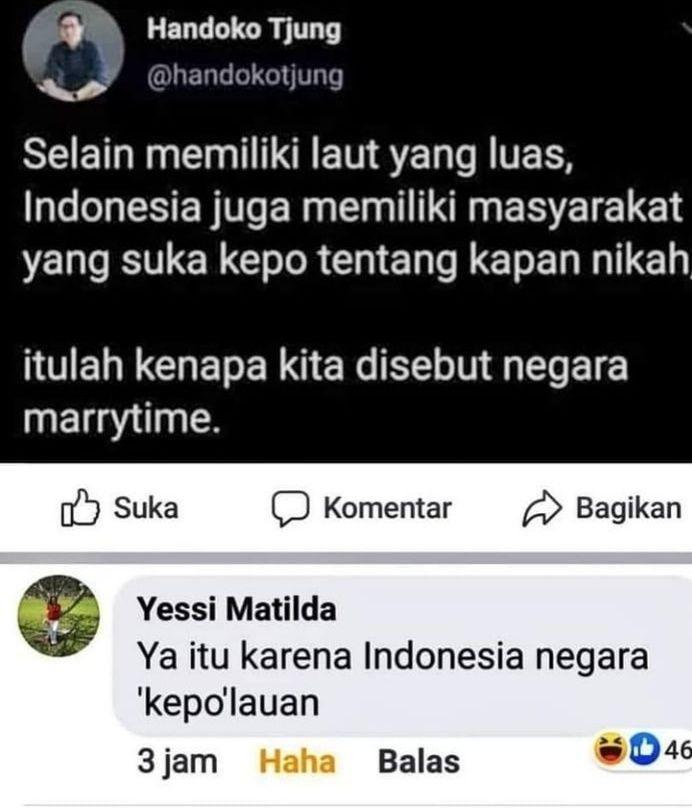Viewport: 692px width, 808px height.
Task: Open the laughing Haha reaction emoji
Action: coord(610,750)
